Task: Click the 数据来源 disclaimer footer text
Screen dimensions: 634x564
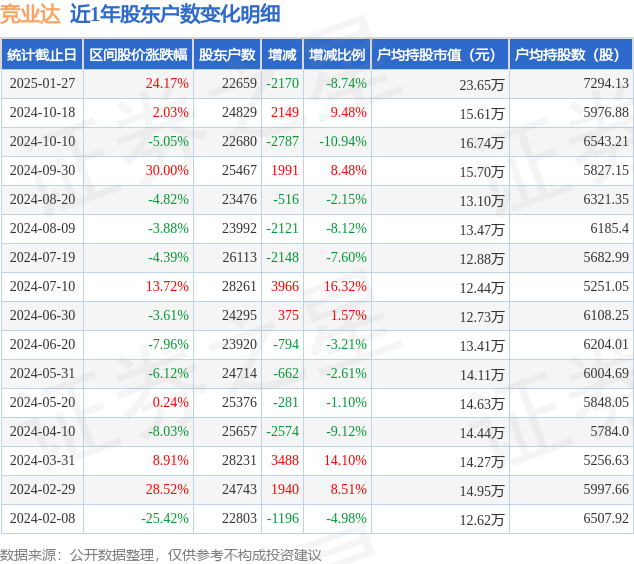Action: tap(161, 555)
